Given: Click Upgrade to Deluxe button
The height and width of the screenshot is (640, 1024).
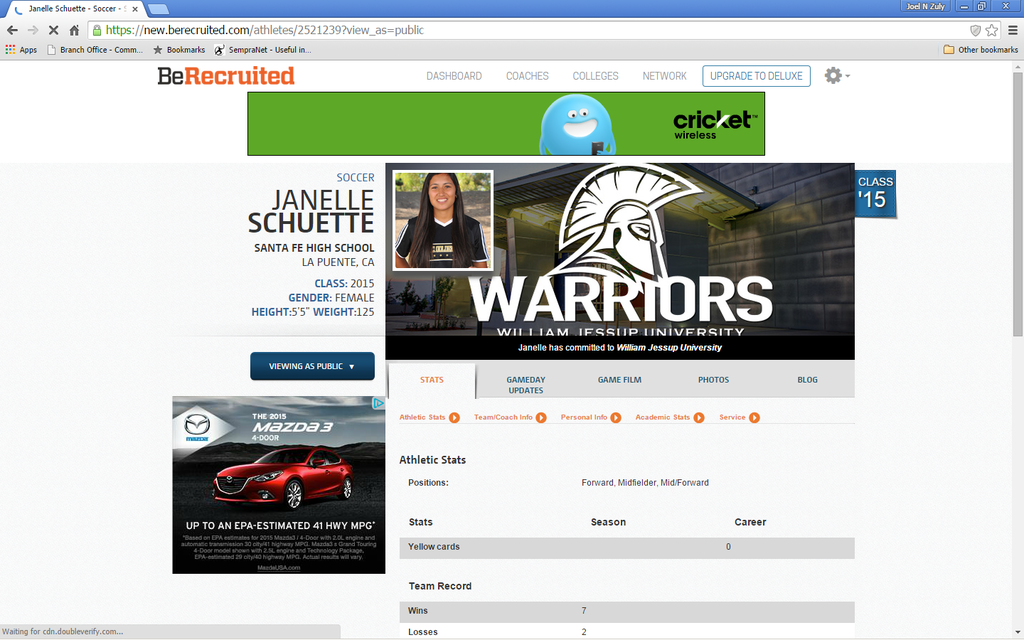Looking at the screenshot, I should (x=756, y=76).
